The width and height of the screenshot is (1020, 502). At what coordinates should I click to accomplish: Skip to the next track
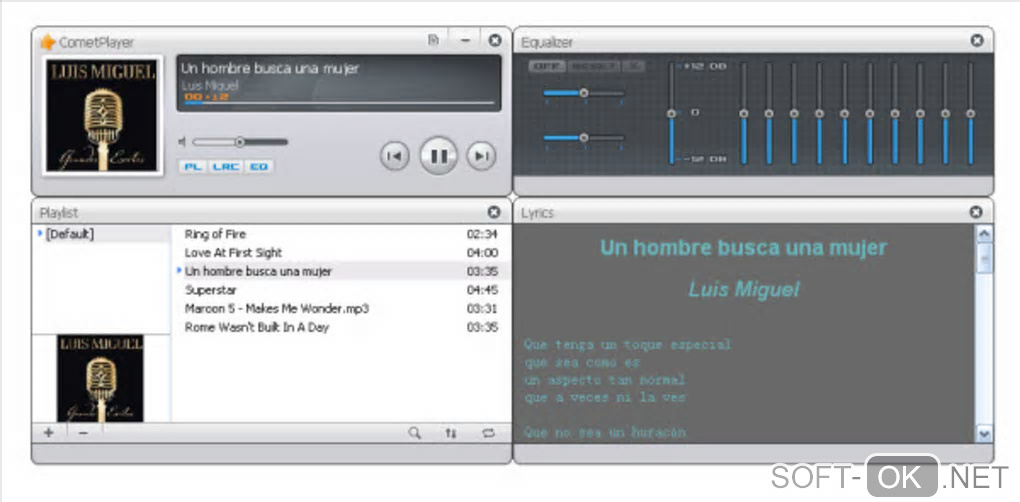tap(481, 156)
